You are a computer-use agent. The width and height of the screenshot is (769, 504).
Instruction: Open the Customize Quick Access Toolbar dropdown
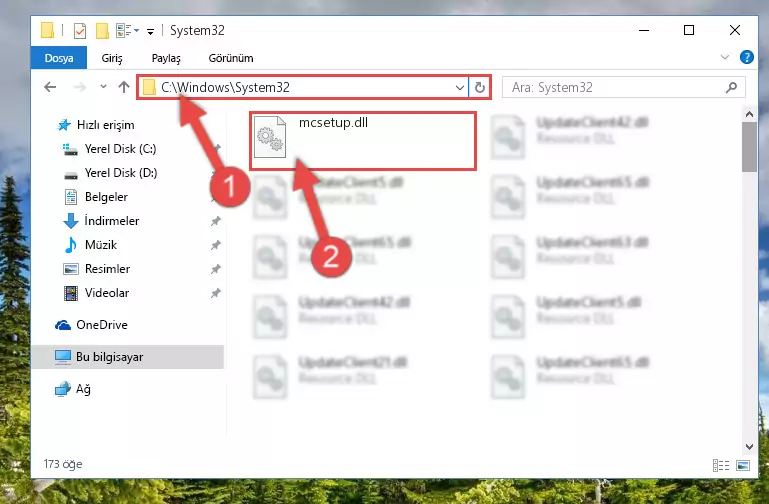pyautogui.click(x=151, y=31)
